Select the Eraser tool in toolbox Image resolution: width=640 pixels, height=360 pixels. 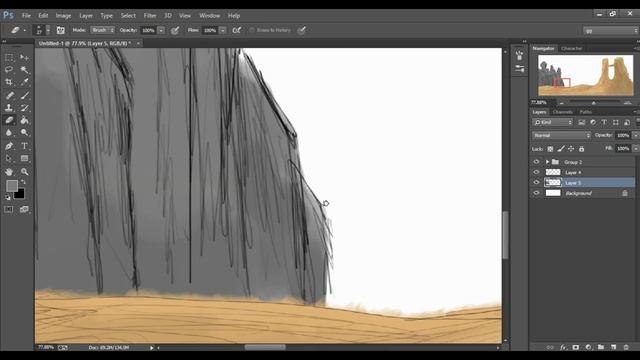(x=9, y=120)
